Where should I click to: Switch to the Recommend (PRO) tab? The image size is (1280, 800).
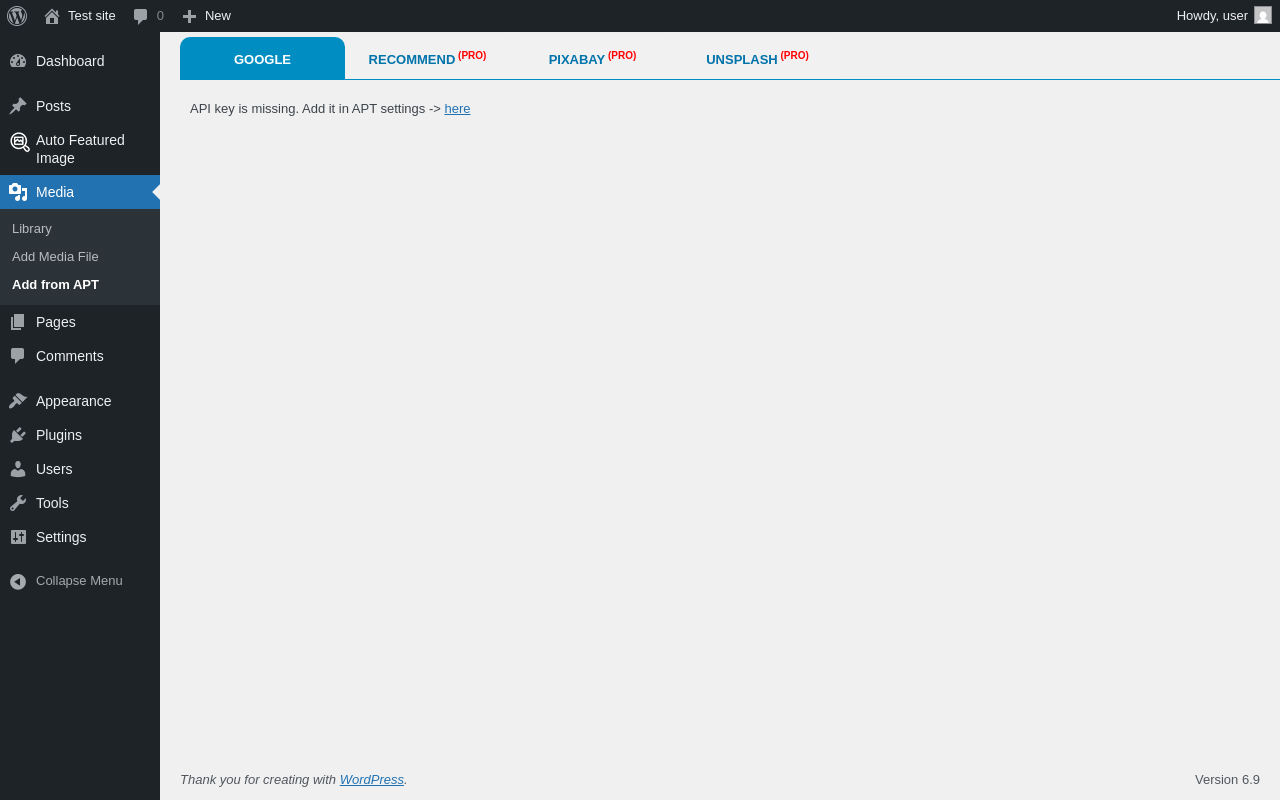427,59
